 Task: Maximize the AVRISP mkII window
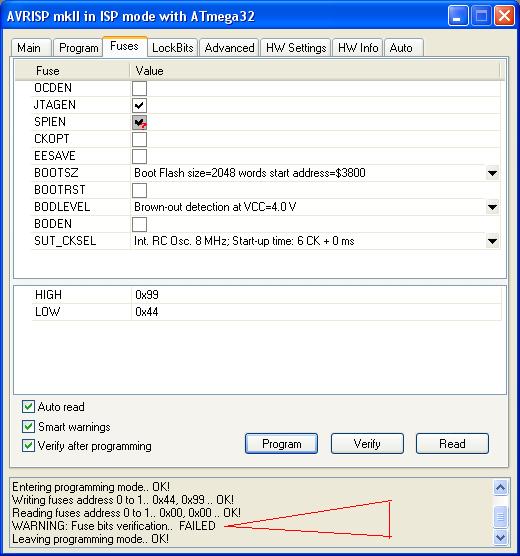(481, 16)
